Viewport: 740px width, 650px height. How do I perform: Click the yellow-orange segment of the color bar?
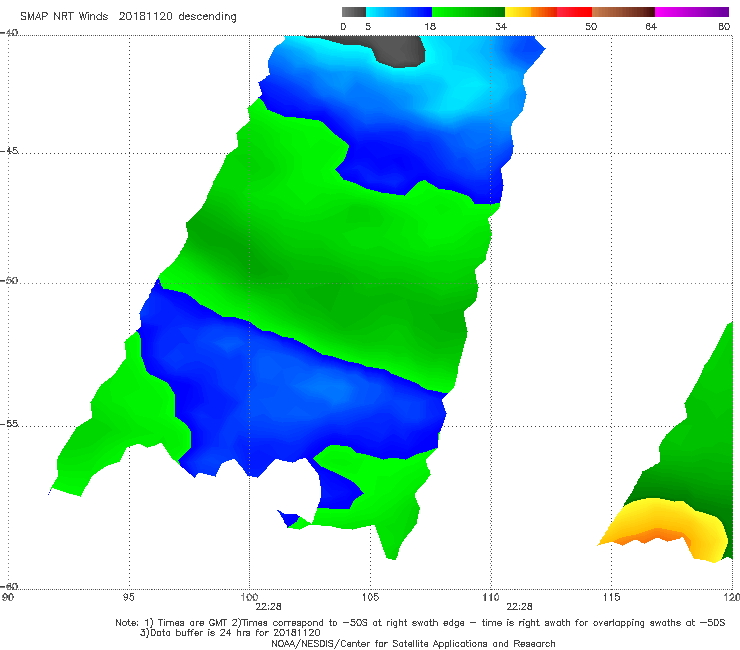[531, 12]
